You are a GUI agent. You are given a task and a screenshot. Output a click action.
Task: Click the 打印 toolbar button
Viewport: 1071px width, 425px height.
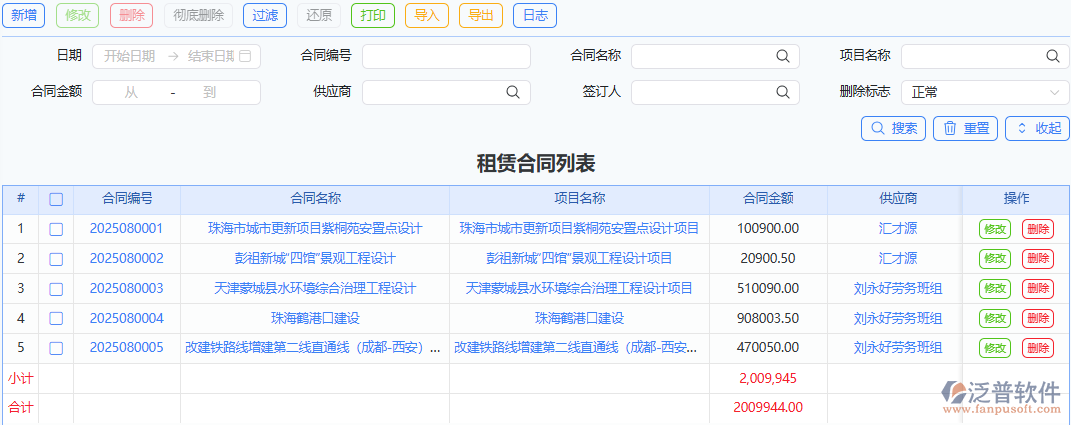pos(373,15)
